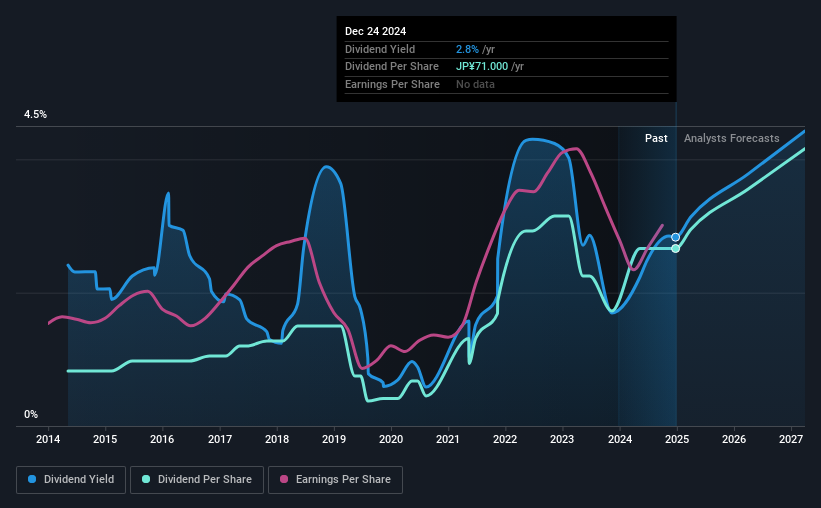Click the blue Dividend Yield legend dot
Viewport: 821px width, 508px height.
pos(32,479)
